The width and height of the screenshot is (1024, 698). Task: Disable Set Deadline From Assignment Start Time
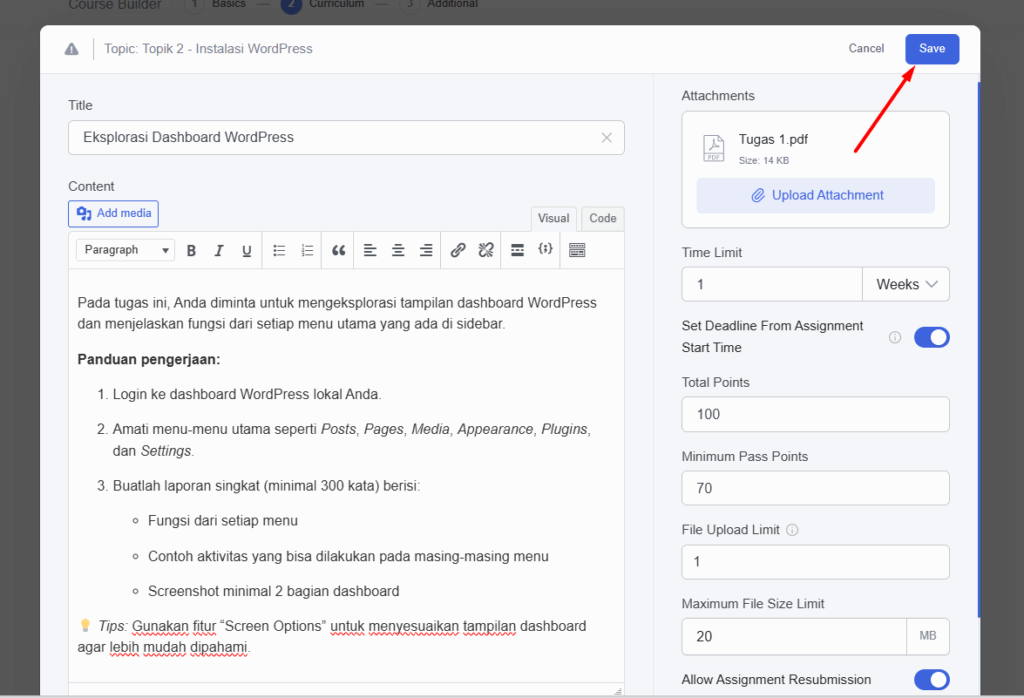click(x=931, y=337)
